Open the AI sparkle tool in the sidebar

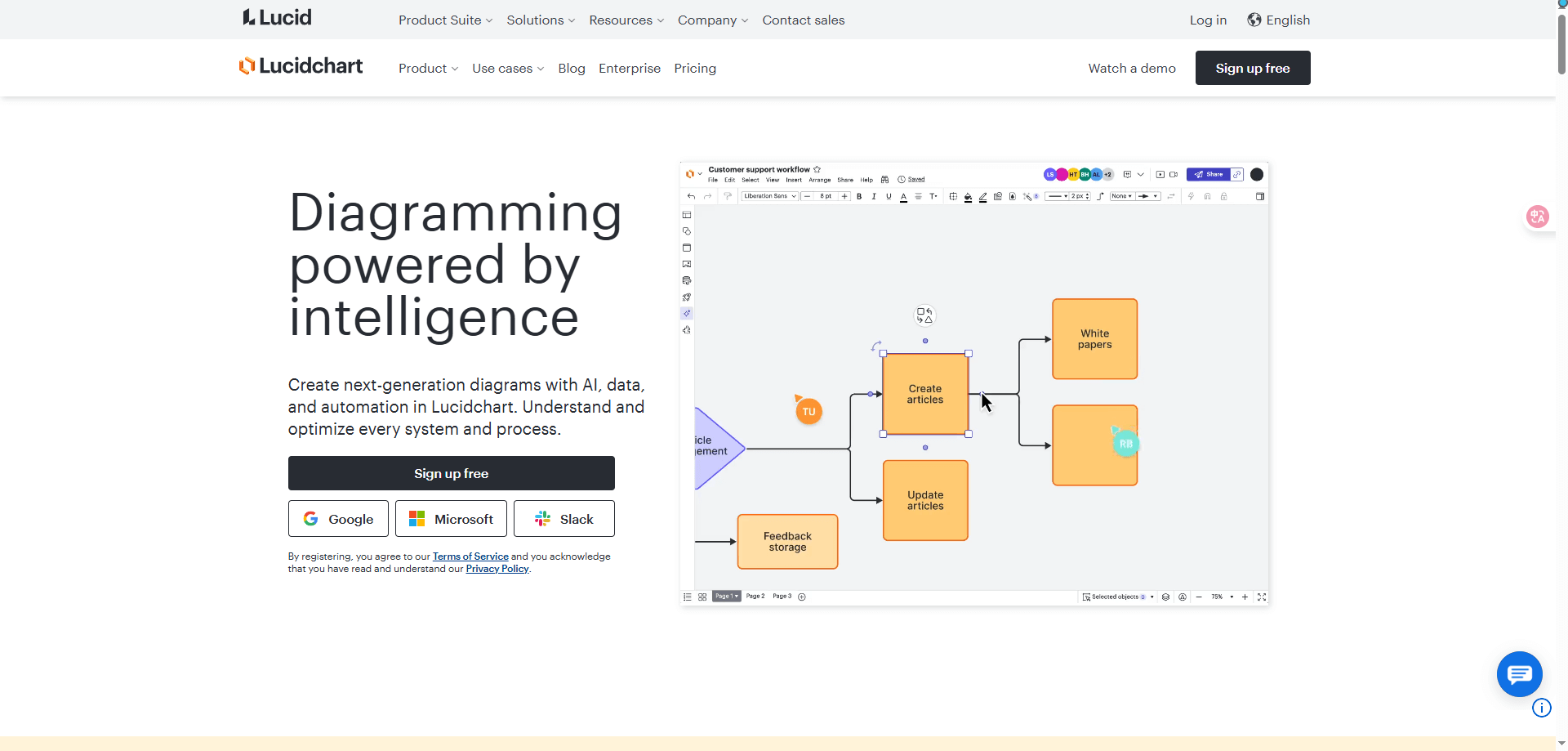(x=687, y=312)
